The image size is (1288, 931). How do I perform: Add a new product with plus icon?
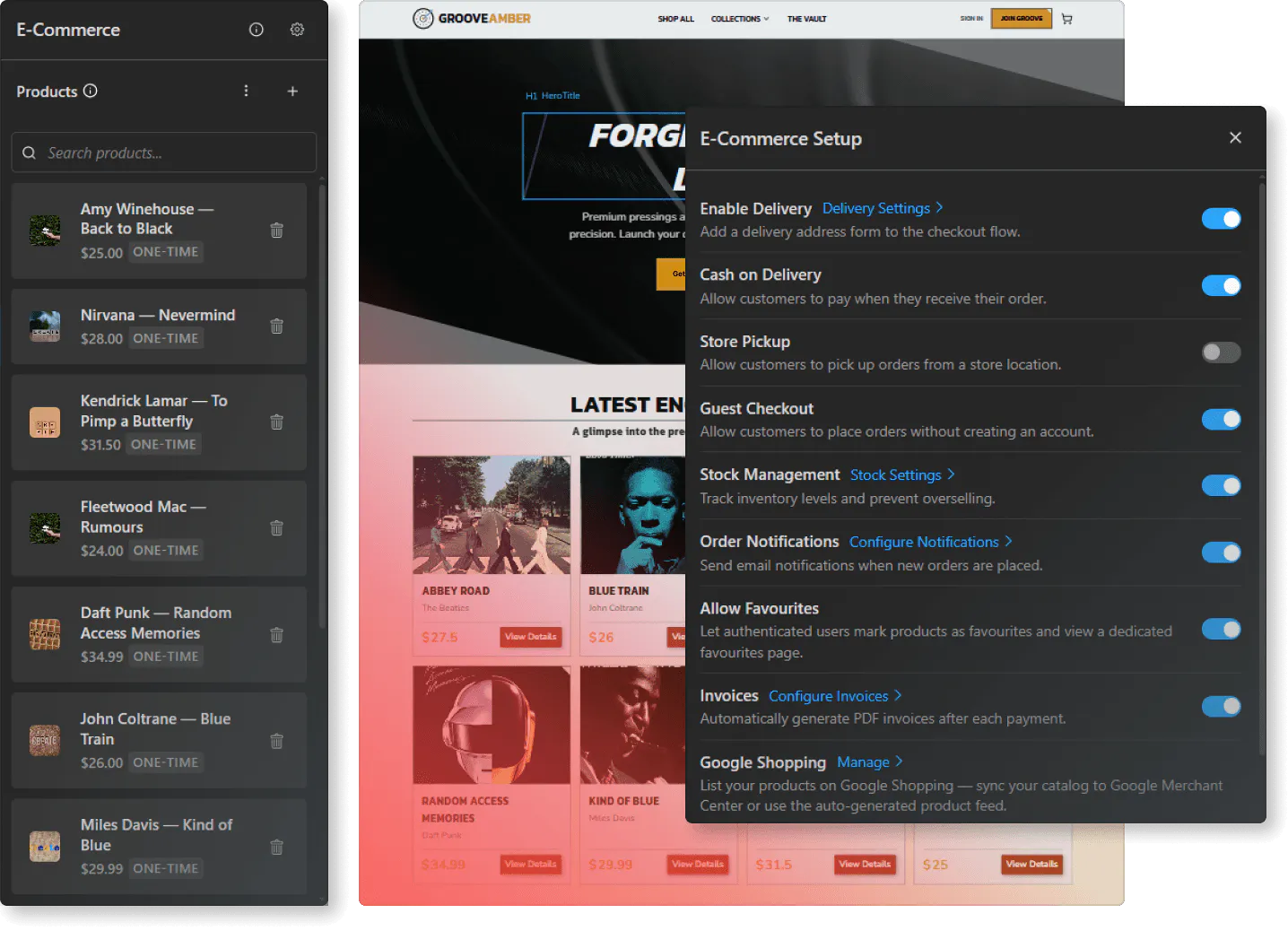coord(292,91)
